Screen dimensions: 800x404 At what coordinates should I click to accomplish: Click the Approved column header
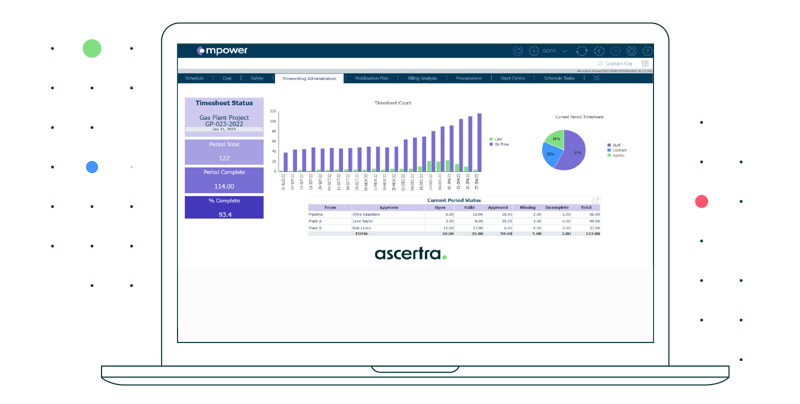(498, 208)
